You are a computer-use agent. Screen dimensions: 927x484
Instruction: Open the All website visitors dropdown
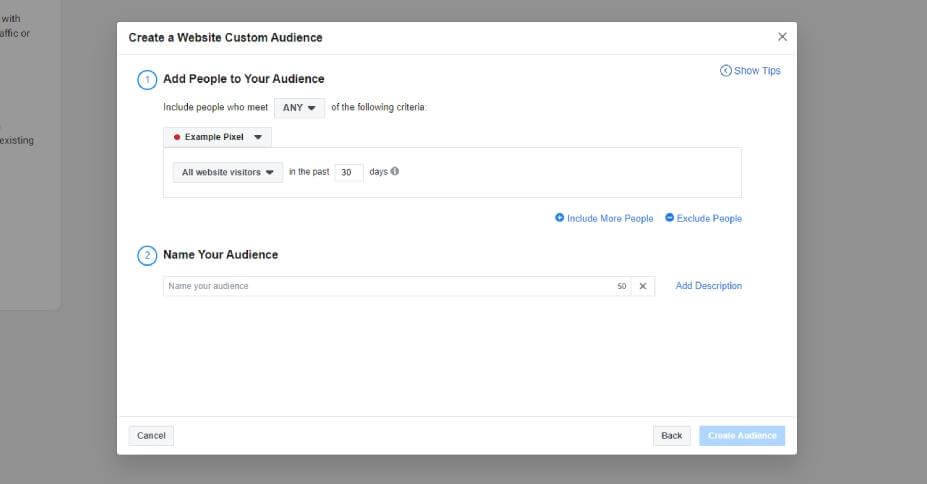(227, 172)
